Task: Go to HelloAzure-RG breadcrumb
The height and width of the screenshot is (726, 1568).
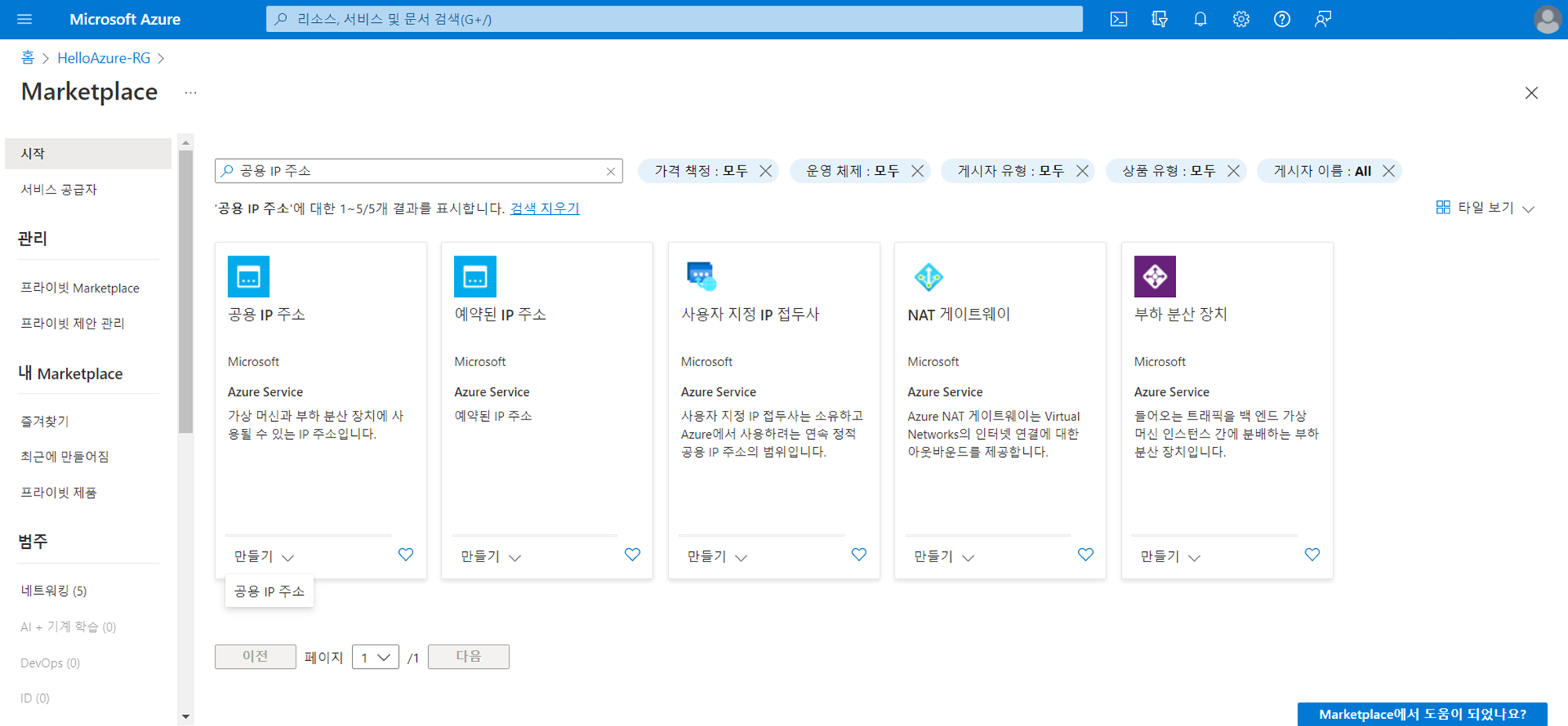Action: tap(103, 58)
